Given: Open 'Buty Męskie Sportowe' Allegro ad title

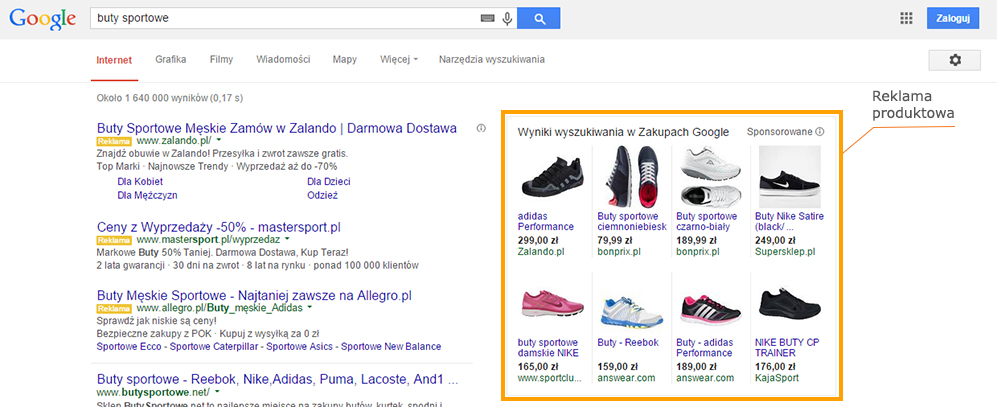Looking at the screenshot, I should [254, 296].
